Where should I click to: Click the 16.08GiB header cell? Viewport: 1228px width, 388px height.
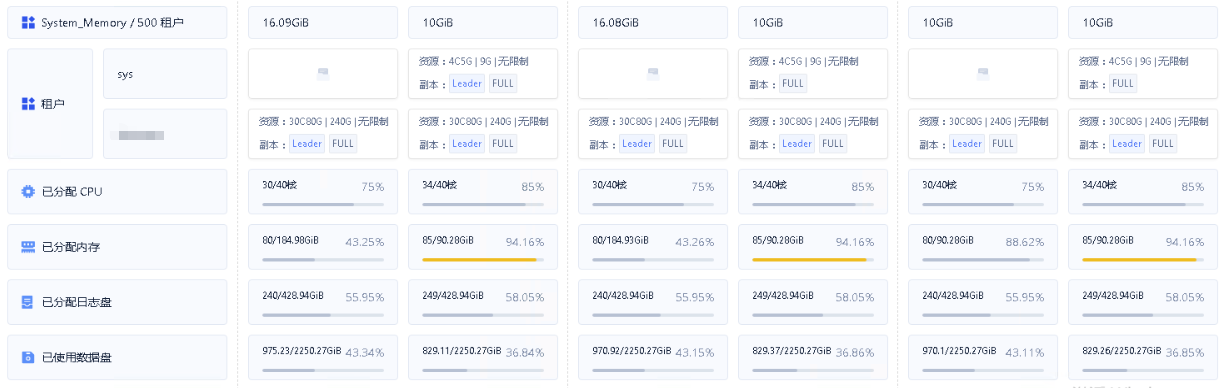[x=653, y=22]
